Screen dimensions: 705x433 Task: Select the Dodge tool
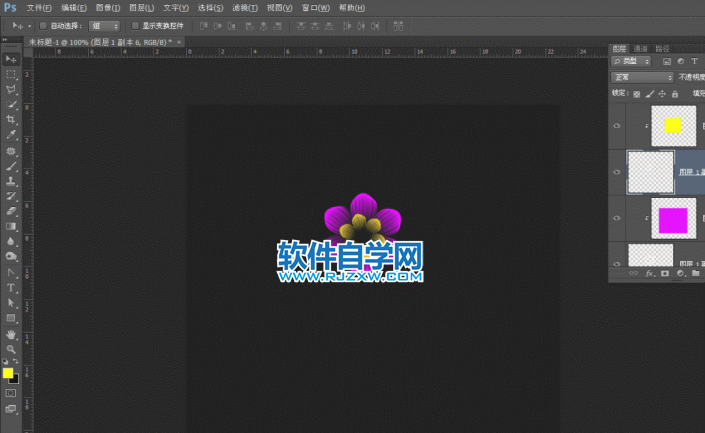[11, 256]
